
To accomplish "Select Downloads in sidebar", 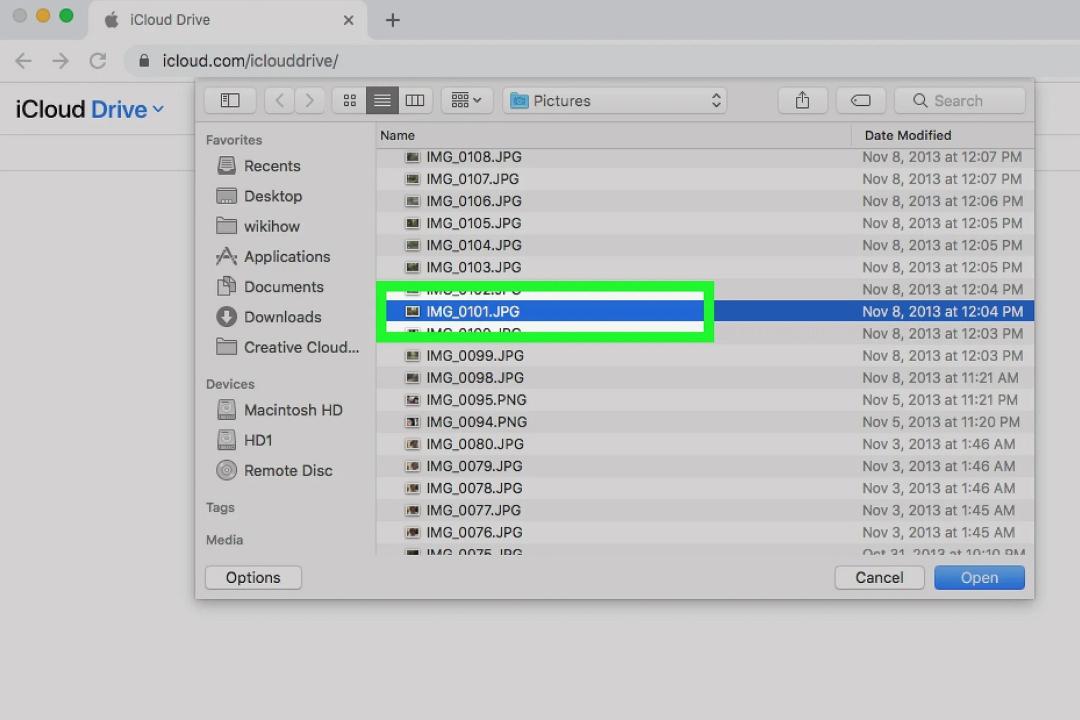I will (x=269, y=317).
